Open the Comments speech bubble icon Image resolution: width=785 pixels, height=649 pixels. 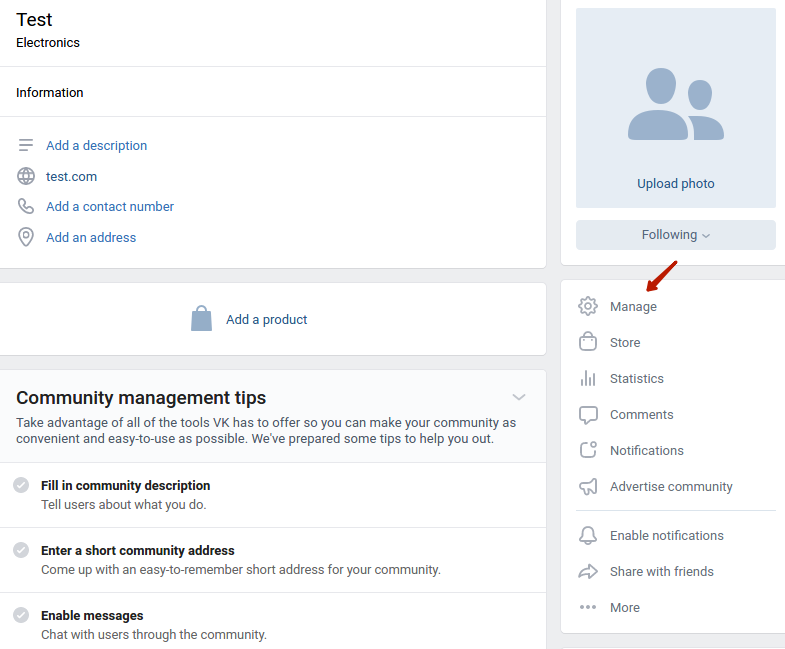click(588, 415)
